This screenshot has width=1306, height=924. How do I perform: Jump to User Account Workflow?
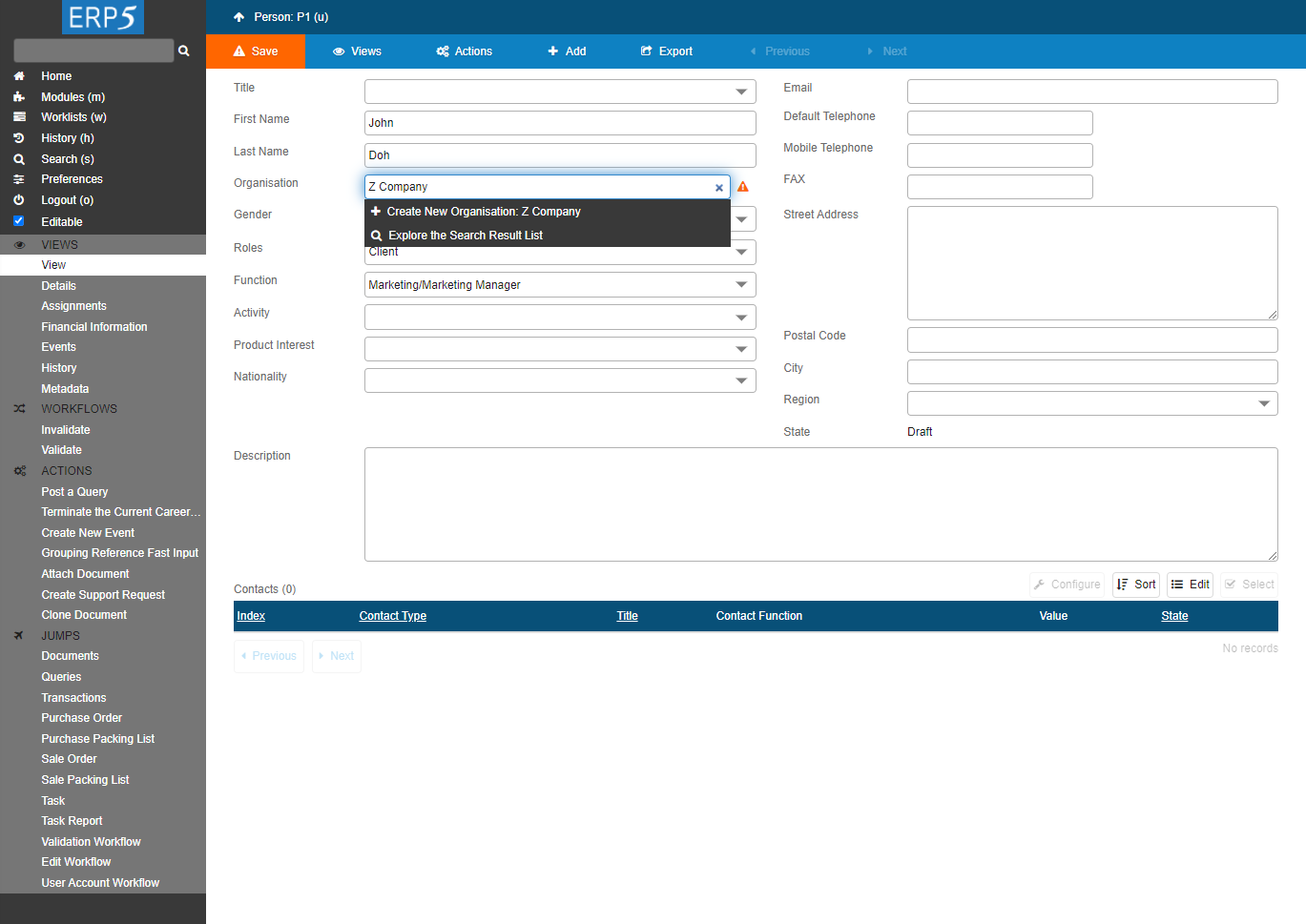click(103, 883)
